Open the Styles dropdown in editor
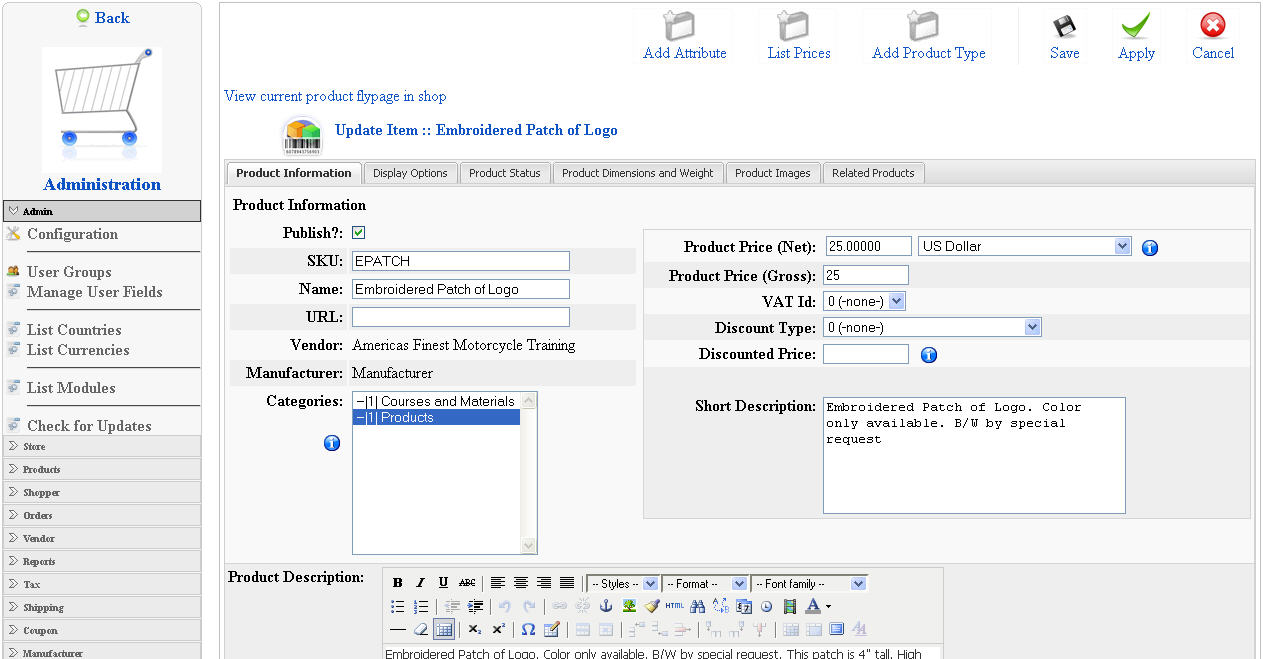 click(623, 583)
